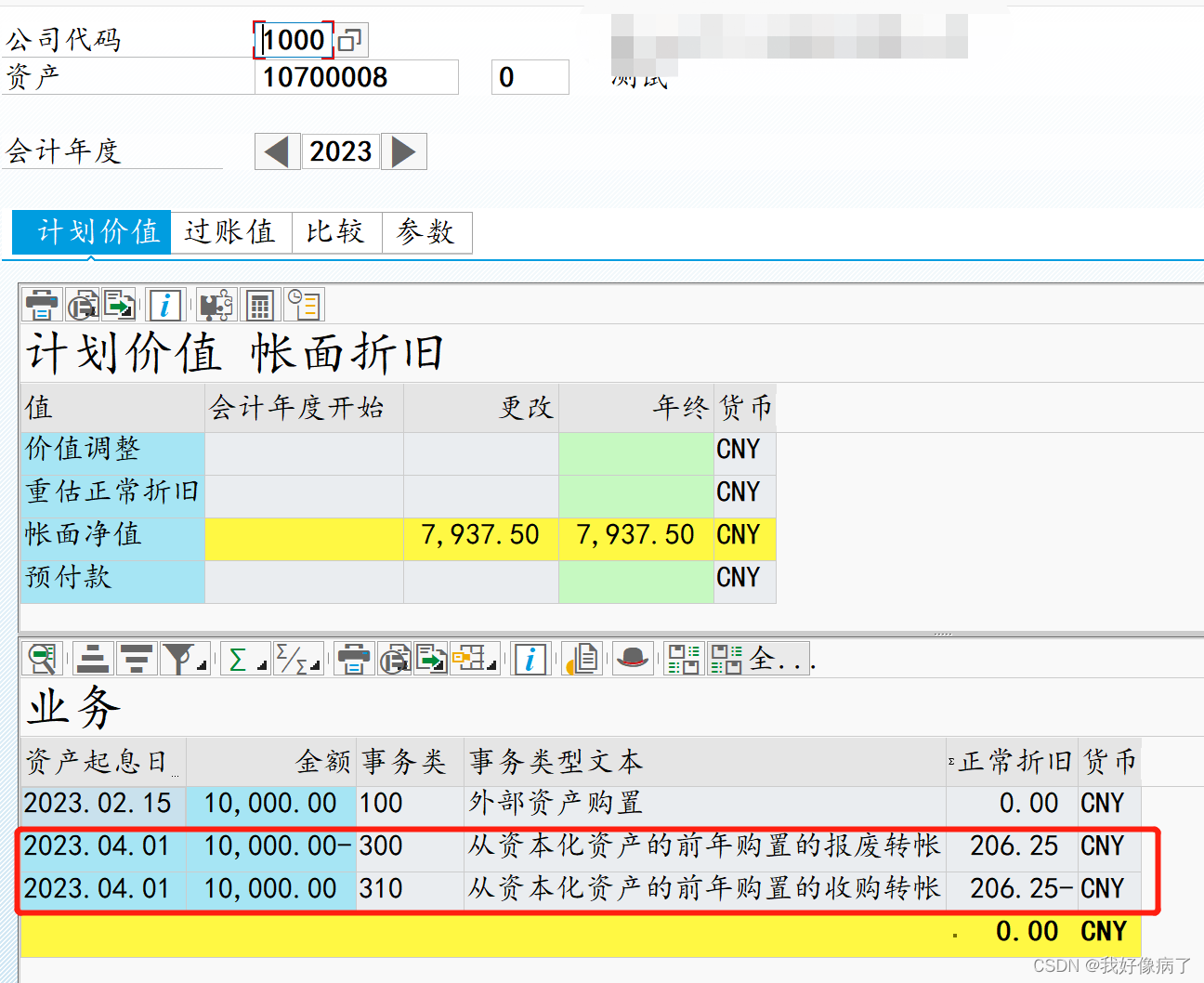The image size is (1204, 983).
Task: Go to the next fiscal year
Action: pos(404,151)
